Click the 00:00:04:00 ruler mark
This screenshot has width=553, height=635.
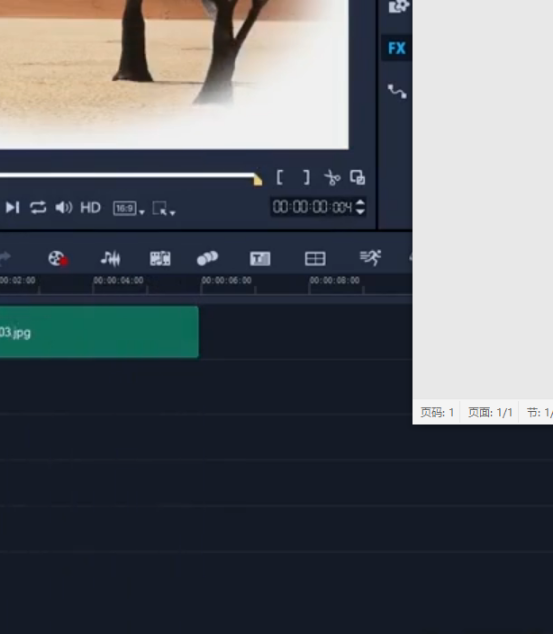pos(118,280)
